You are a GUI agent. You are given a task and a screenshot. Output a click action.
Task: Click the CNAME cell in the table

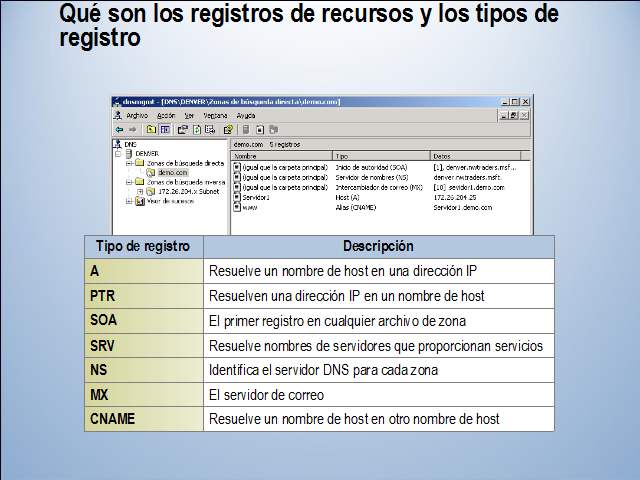pos(144,419)
